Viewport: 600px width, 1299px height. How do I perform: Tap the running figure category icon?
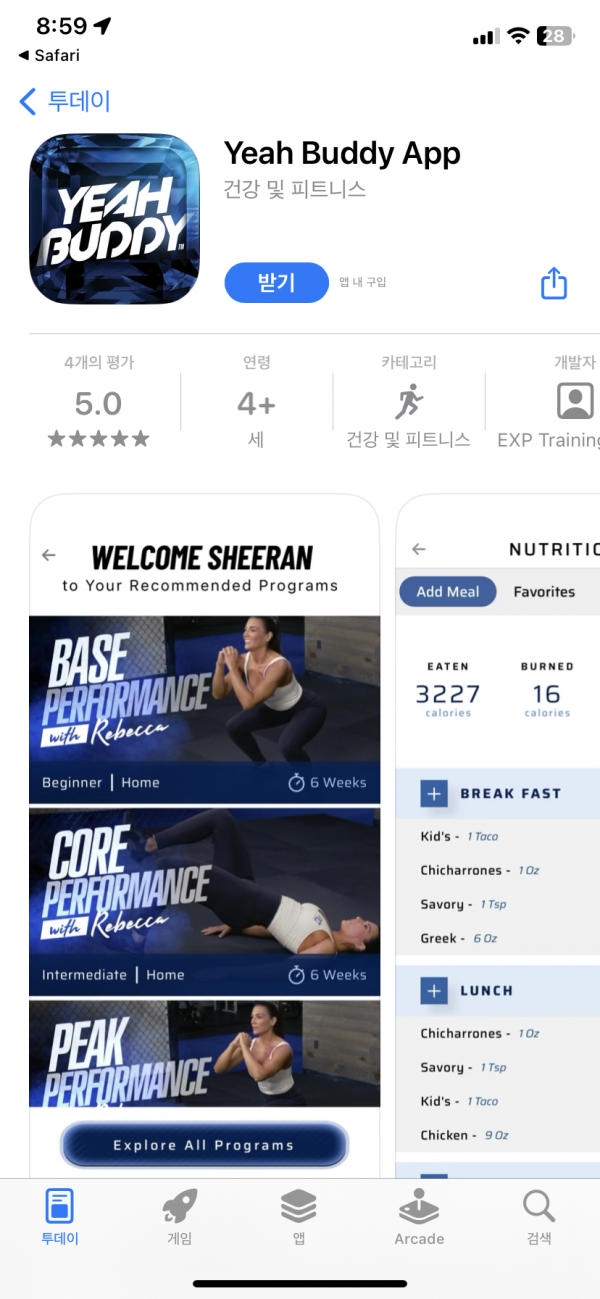409,402
